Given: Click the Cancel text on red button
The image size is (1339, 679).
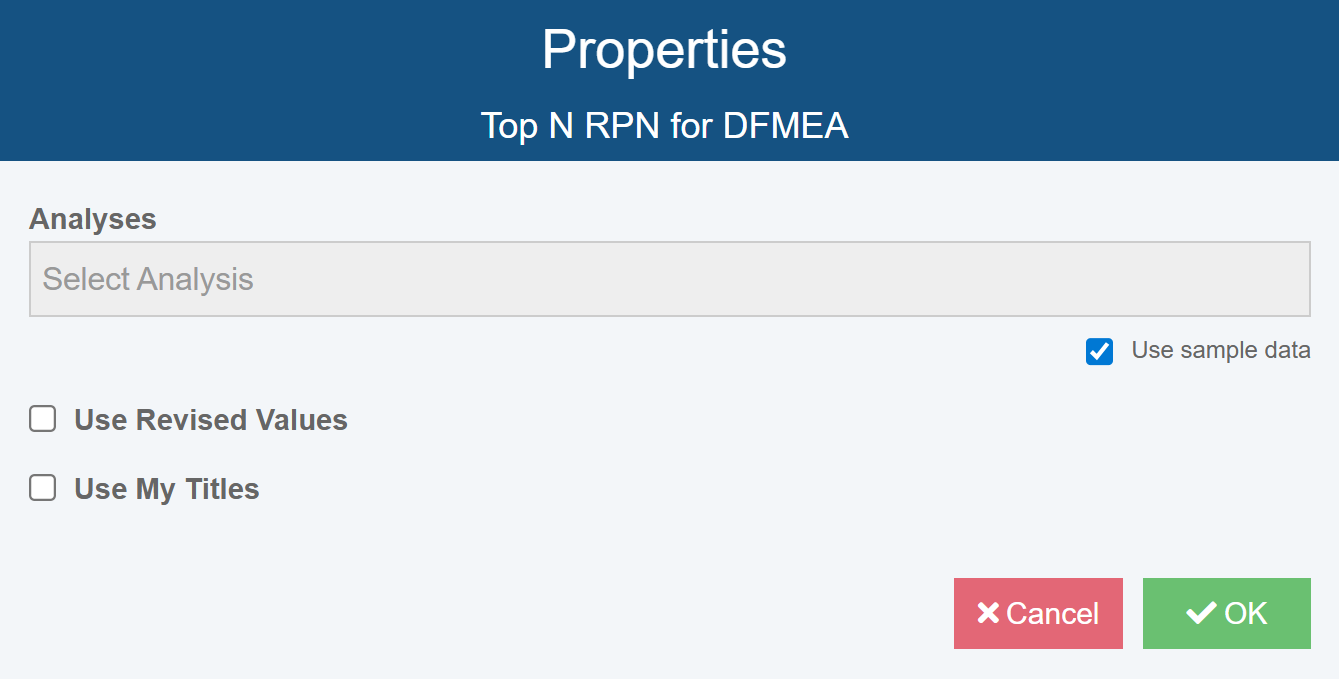Looking at the screenshot, I should click(1052, 613).
